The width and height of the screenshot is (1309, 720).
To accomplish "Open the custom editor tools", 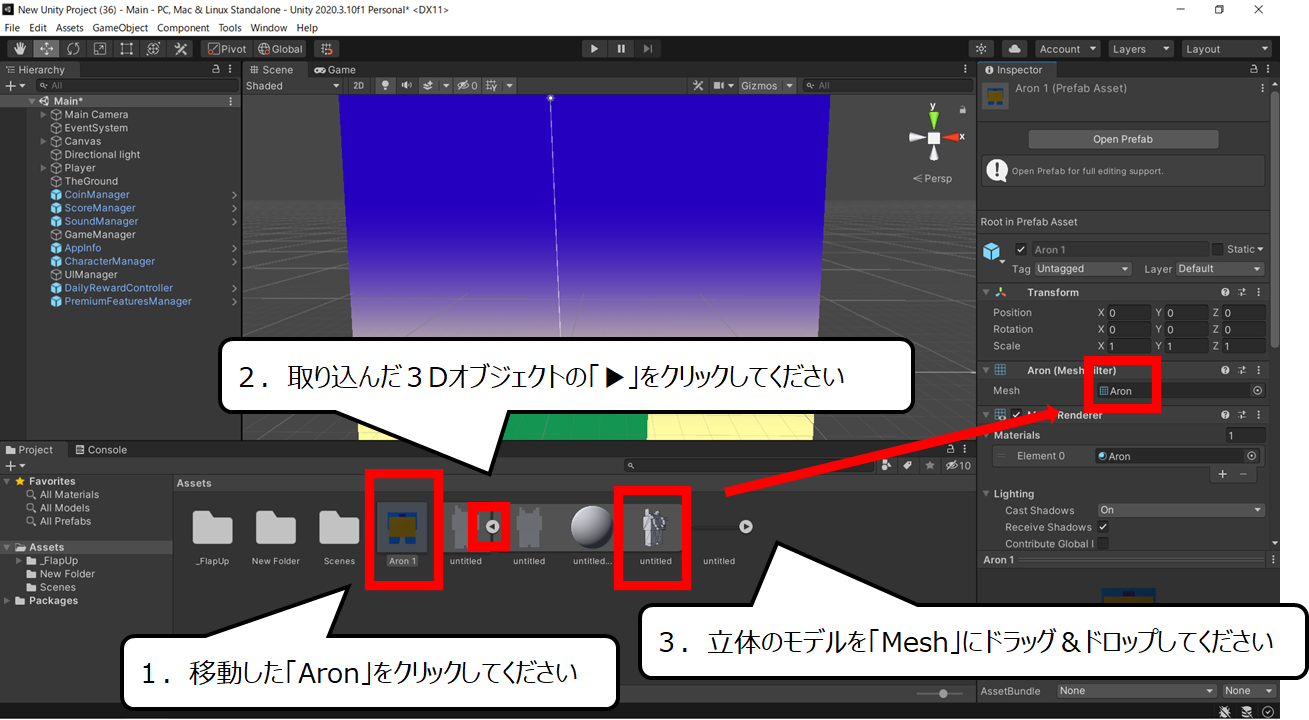I will coord(181,48).
